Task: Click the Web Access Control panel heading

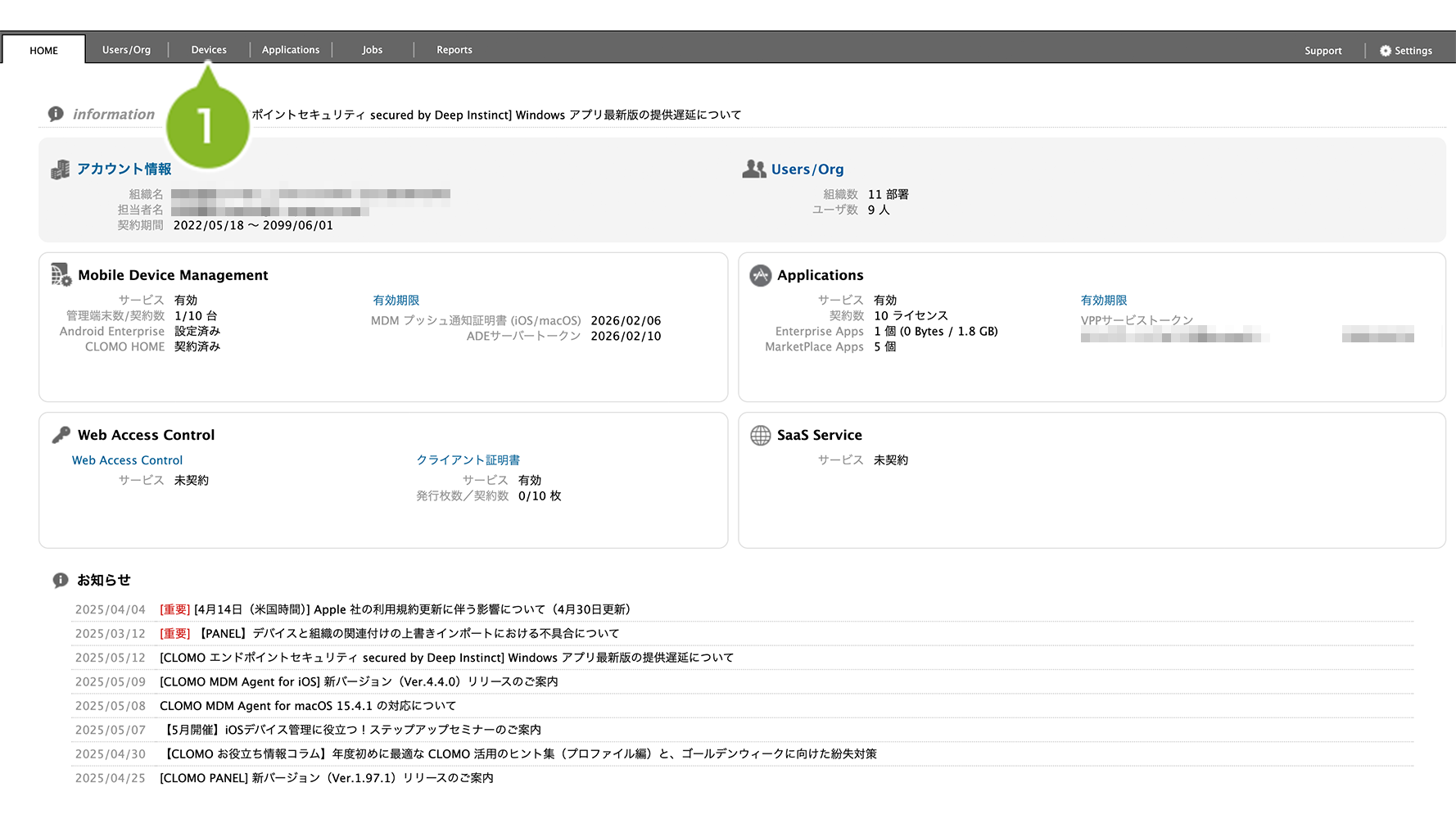Action: pyautogui.click(x=146, y=435)
